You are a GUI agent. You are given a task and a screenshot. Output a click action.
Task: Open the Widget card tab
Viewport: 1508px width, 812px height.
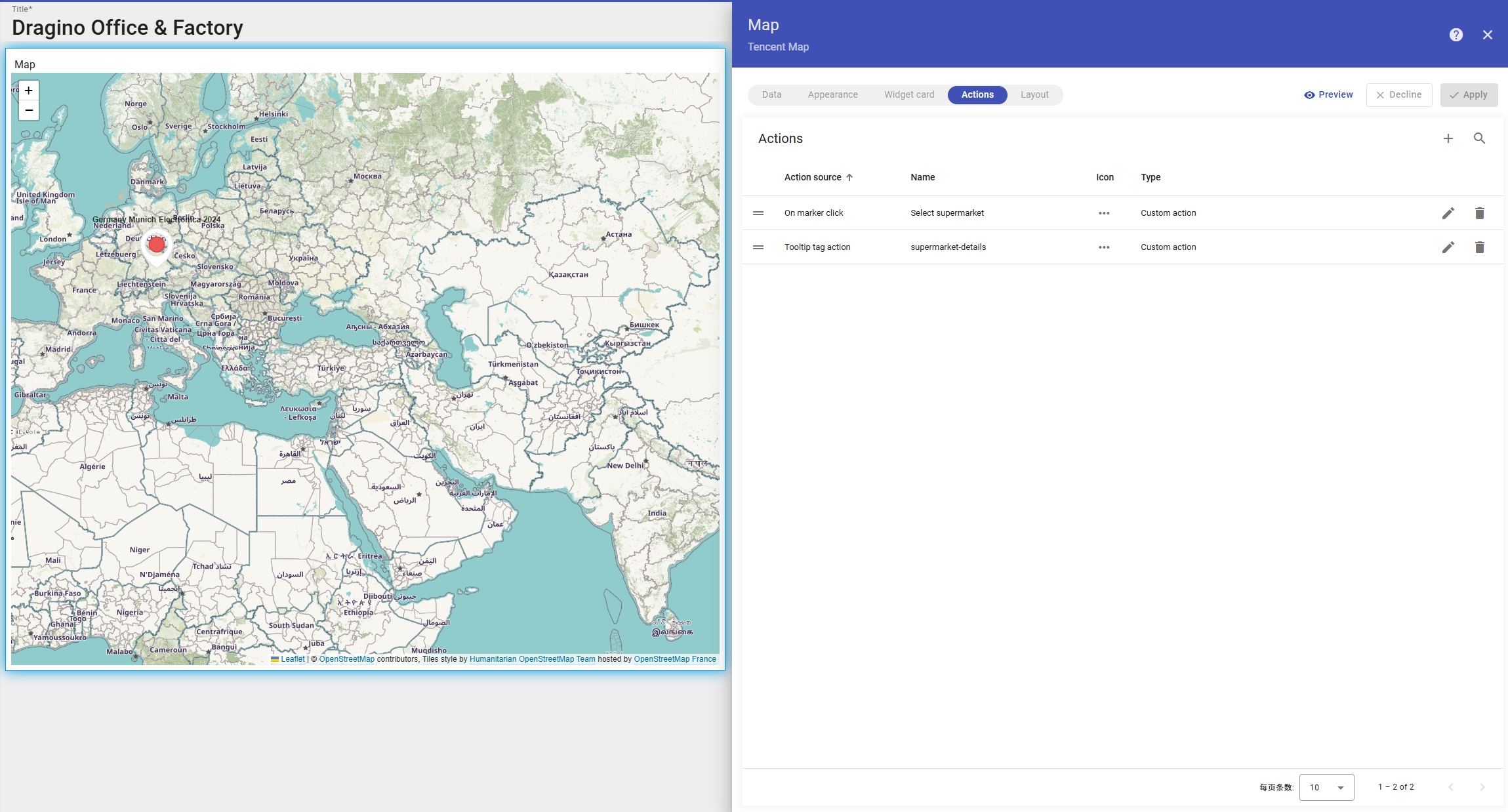tap(908, 94)
